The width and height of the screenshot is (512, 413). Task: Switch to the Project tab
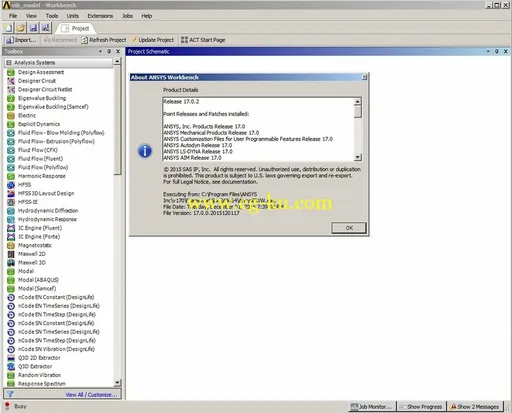76,28
